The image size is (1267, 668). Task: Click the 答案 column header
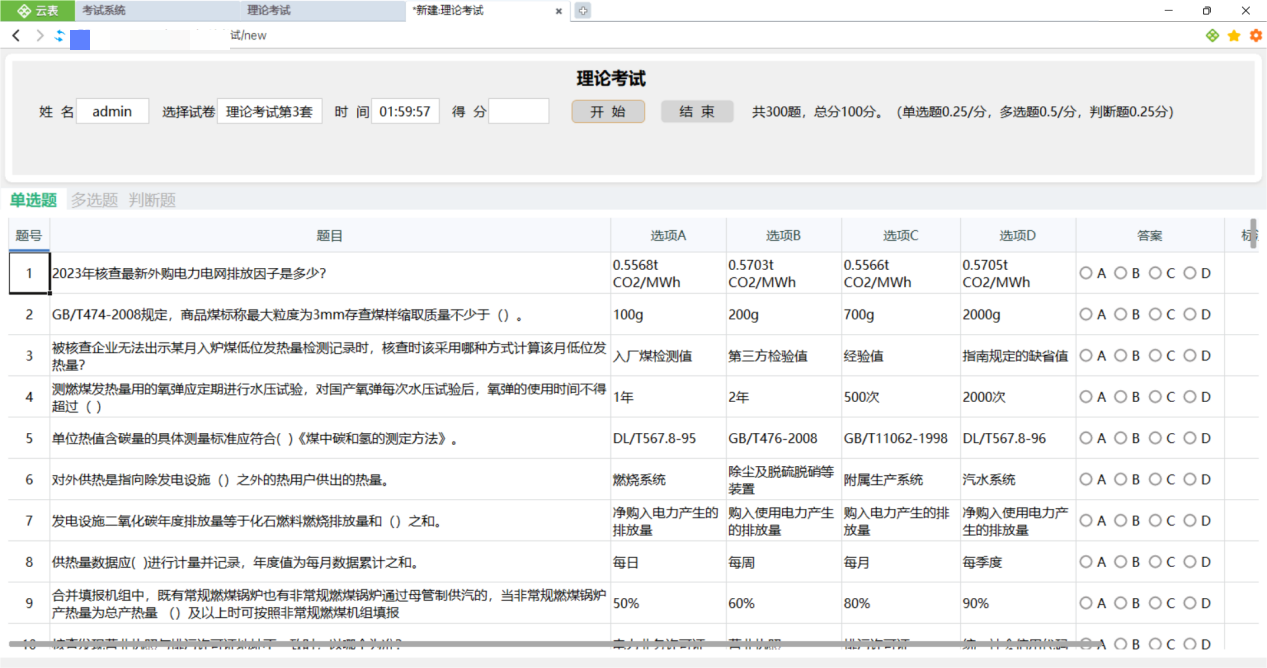click(x=1150, y=236)
